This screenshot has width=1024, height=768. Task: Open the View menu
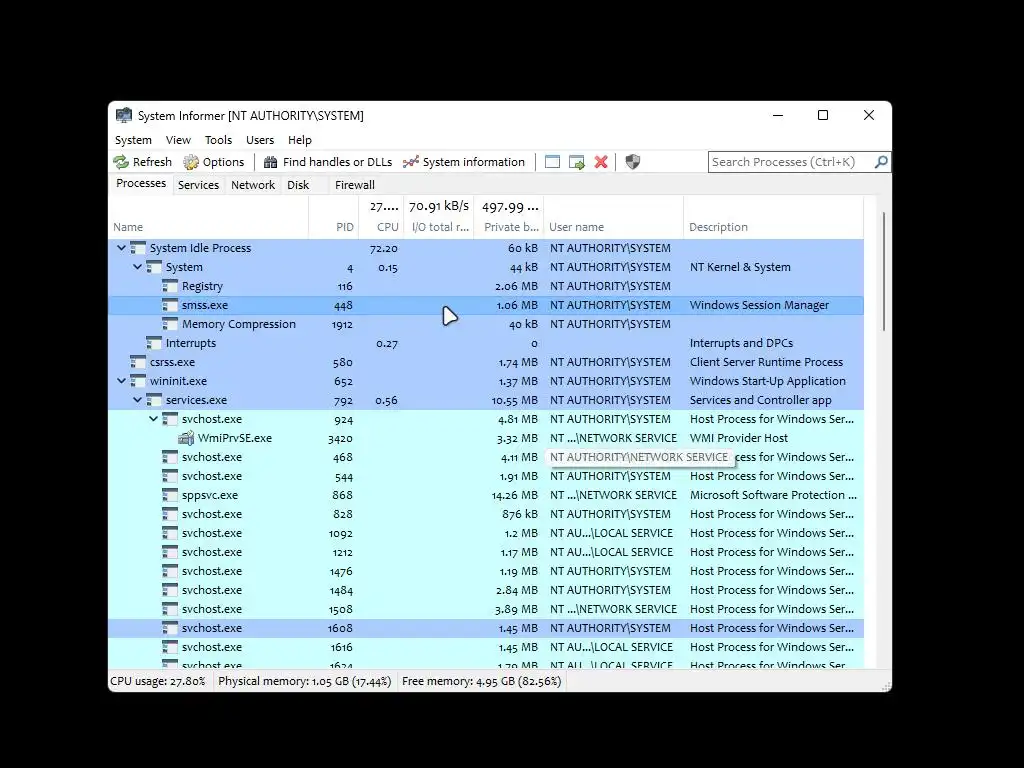pos(178,140)
